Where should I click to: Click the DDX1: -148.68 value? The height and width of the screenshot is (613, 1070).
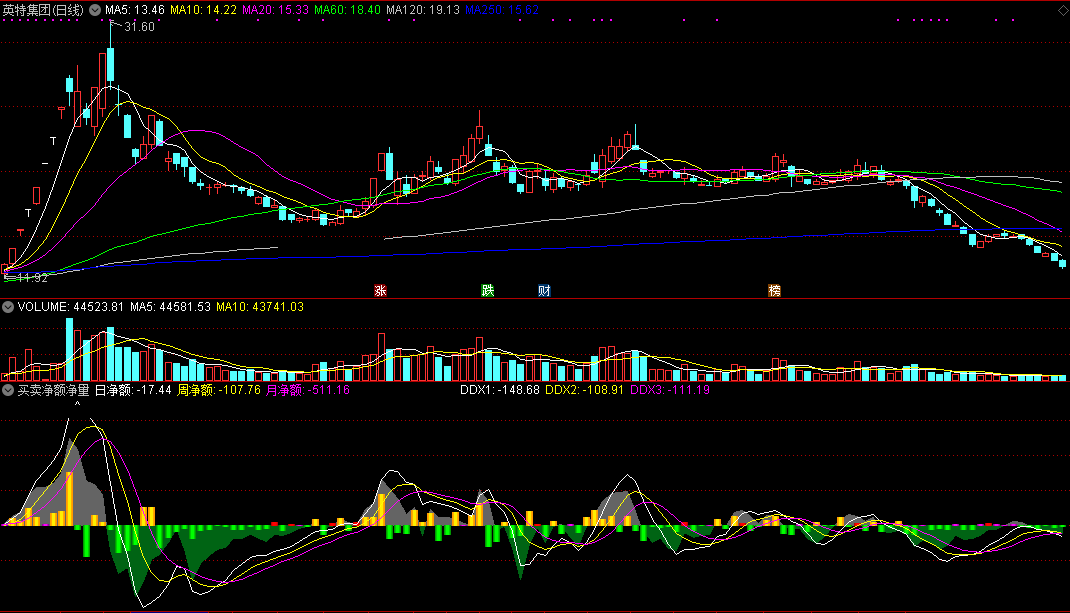pyautogui.click(x=500, y=390)
